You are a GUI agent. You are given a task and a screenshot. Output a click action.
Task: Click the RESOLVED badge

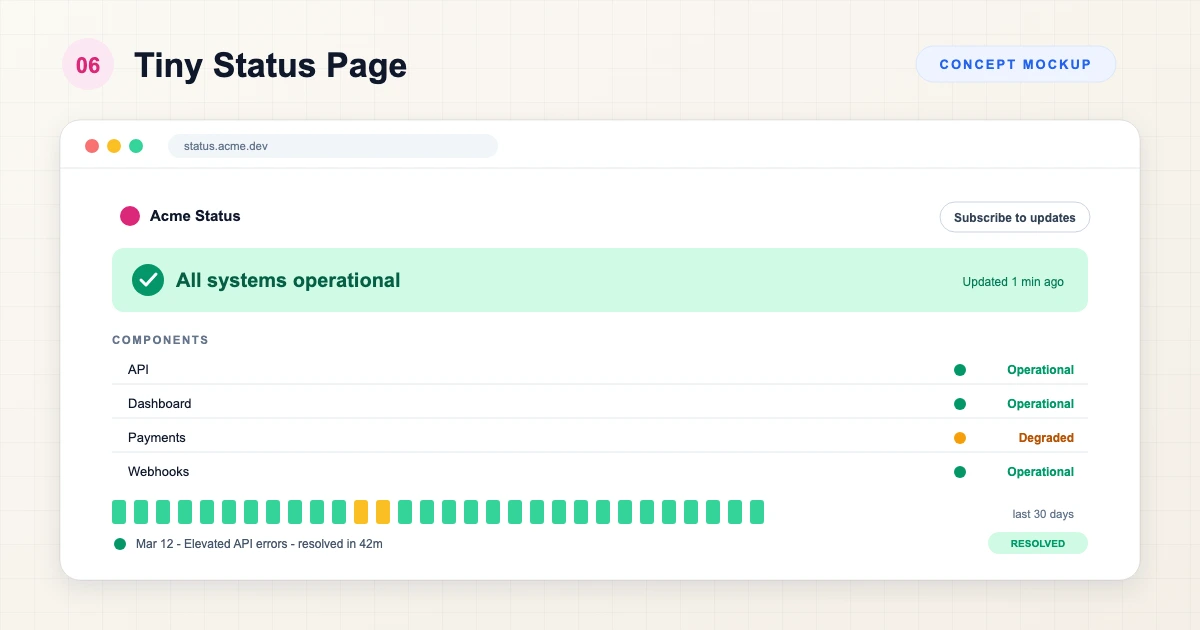(x=1038, y=543)
